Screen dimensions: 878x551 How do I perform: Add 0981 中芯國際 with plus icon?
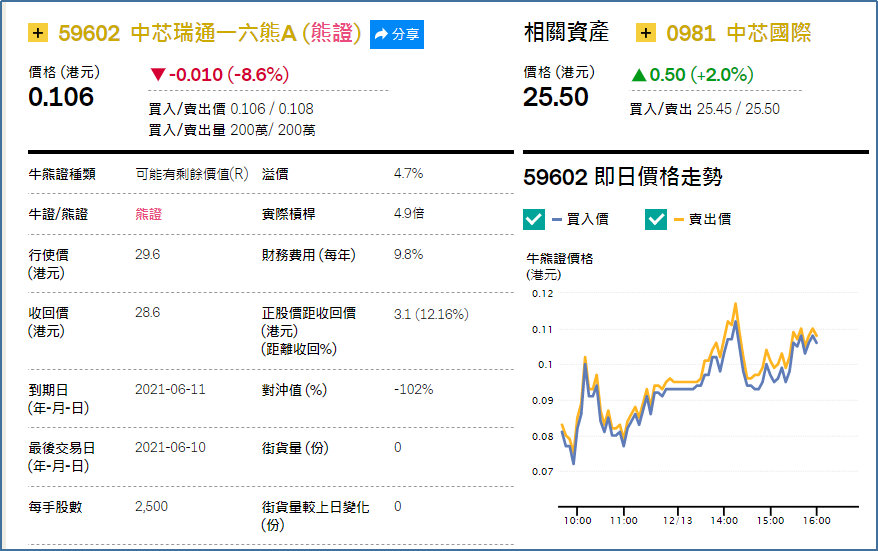coord(646,33)
